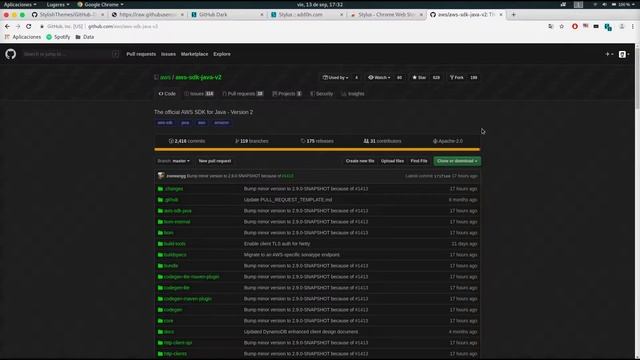
Task: Open the Aplicaciones apps shortcut in bookmarks bar
Action: tap(23, 37)
